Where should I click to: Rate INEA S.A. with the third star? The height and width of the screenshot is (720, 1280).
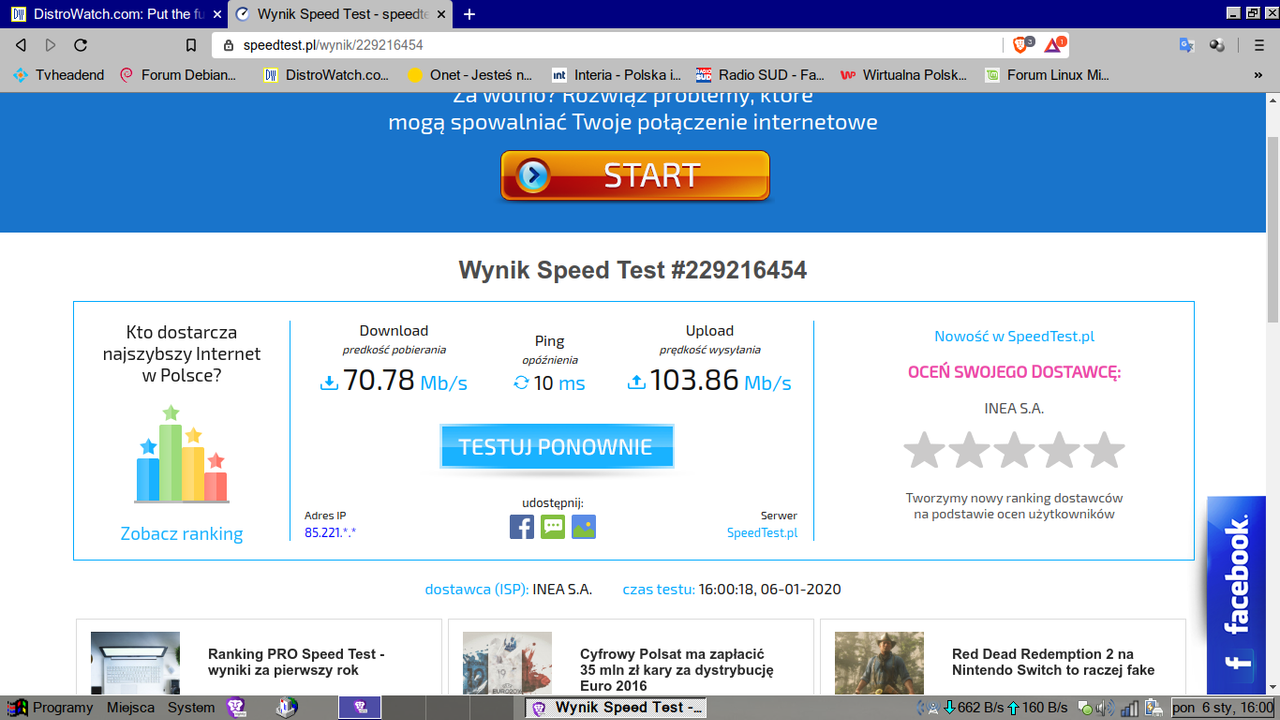pos(1014,450)
